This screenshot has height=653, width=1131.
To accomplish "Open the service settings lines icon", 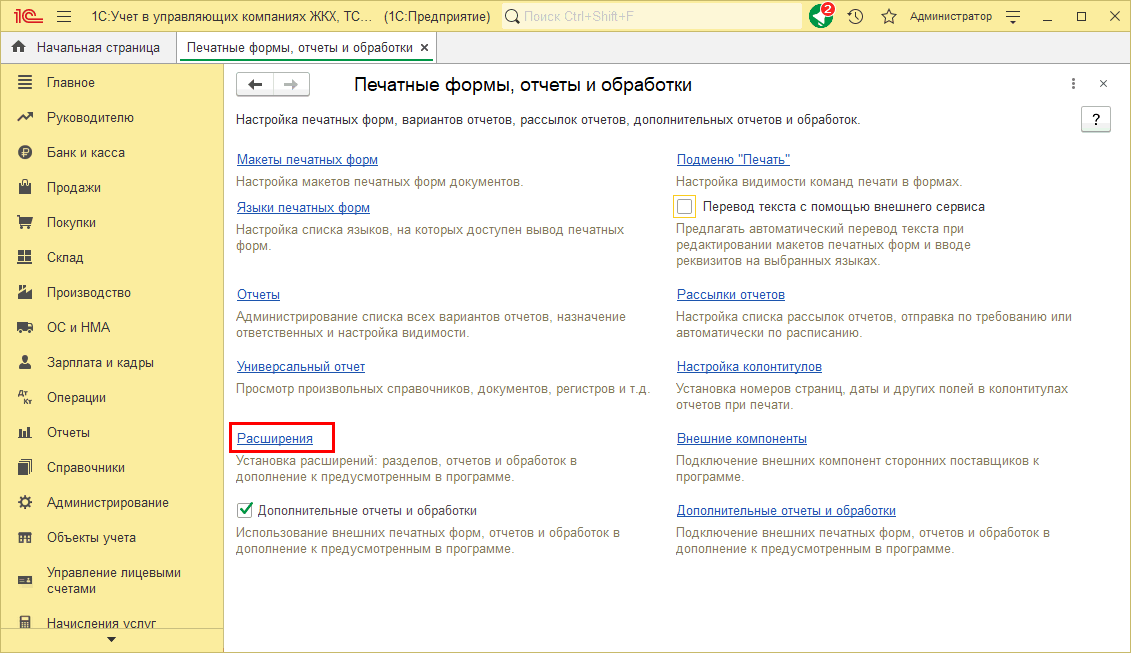I will coord(1013,17).
